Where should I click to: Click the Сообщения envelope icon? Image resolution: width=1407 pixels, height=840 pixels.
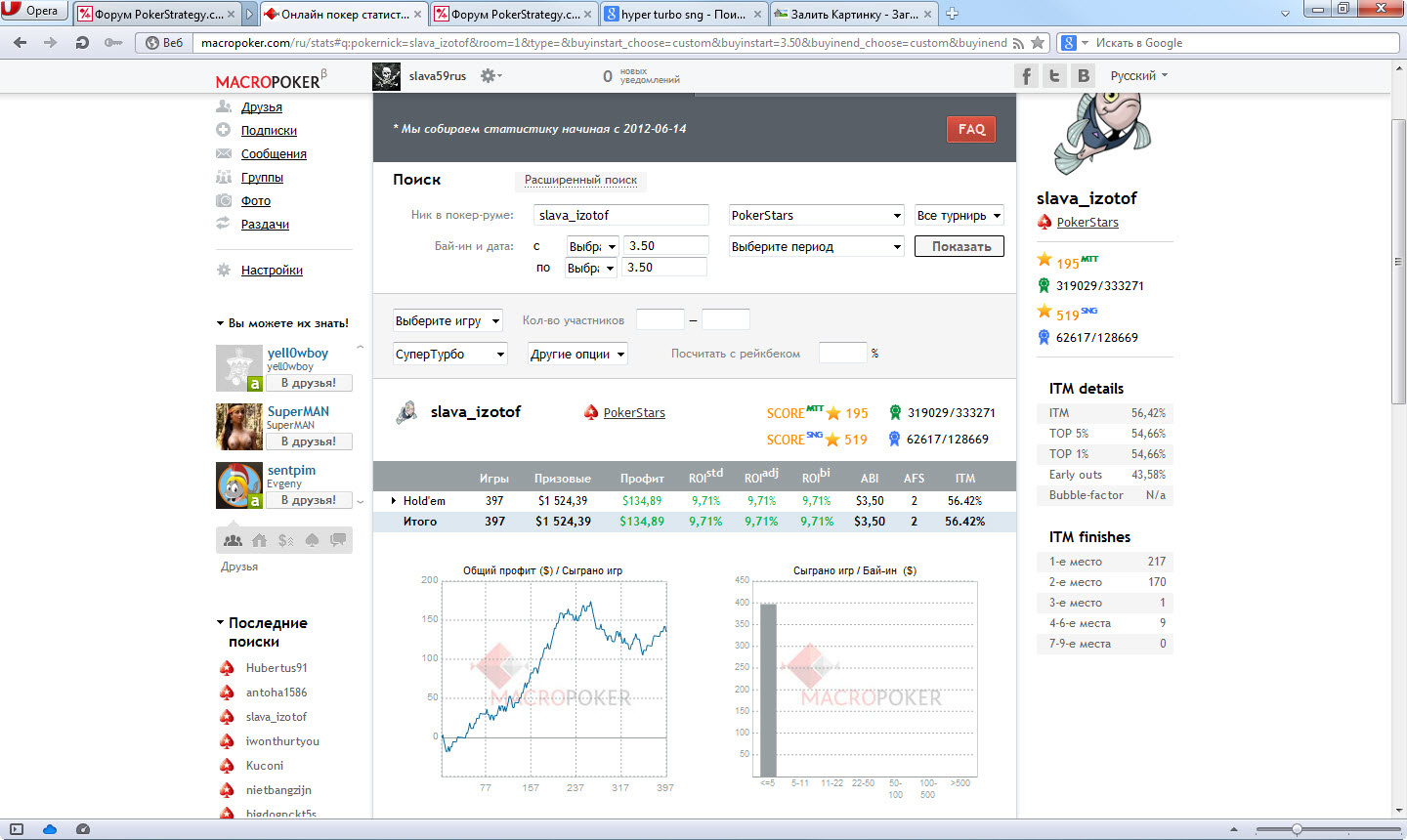224,153
